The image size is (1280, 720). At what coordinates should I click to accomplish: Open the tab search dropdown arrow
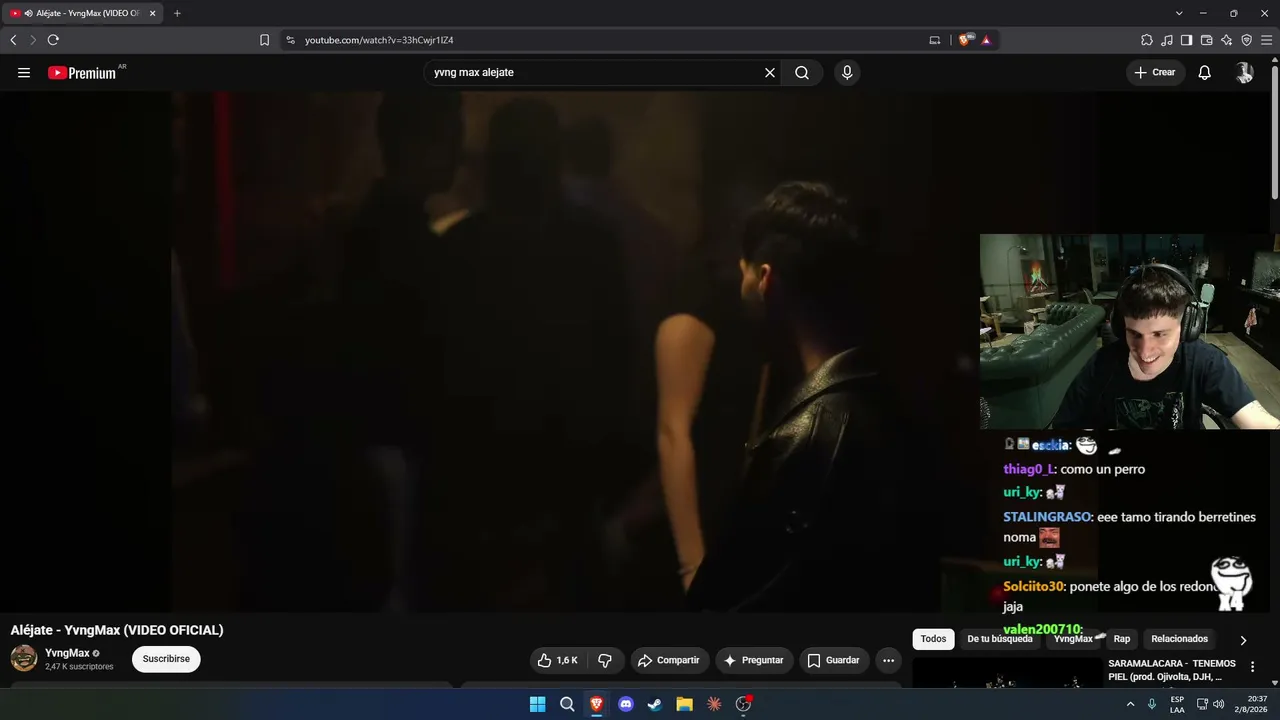tap(1179, 13)
